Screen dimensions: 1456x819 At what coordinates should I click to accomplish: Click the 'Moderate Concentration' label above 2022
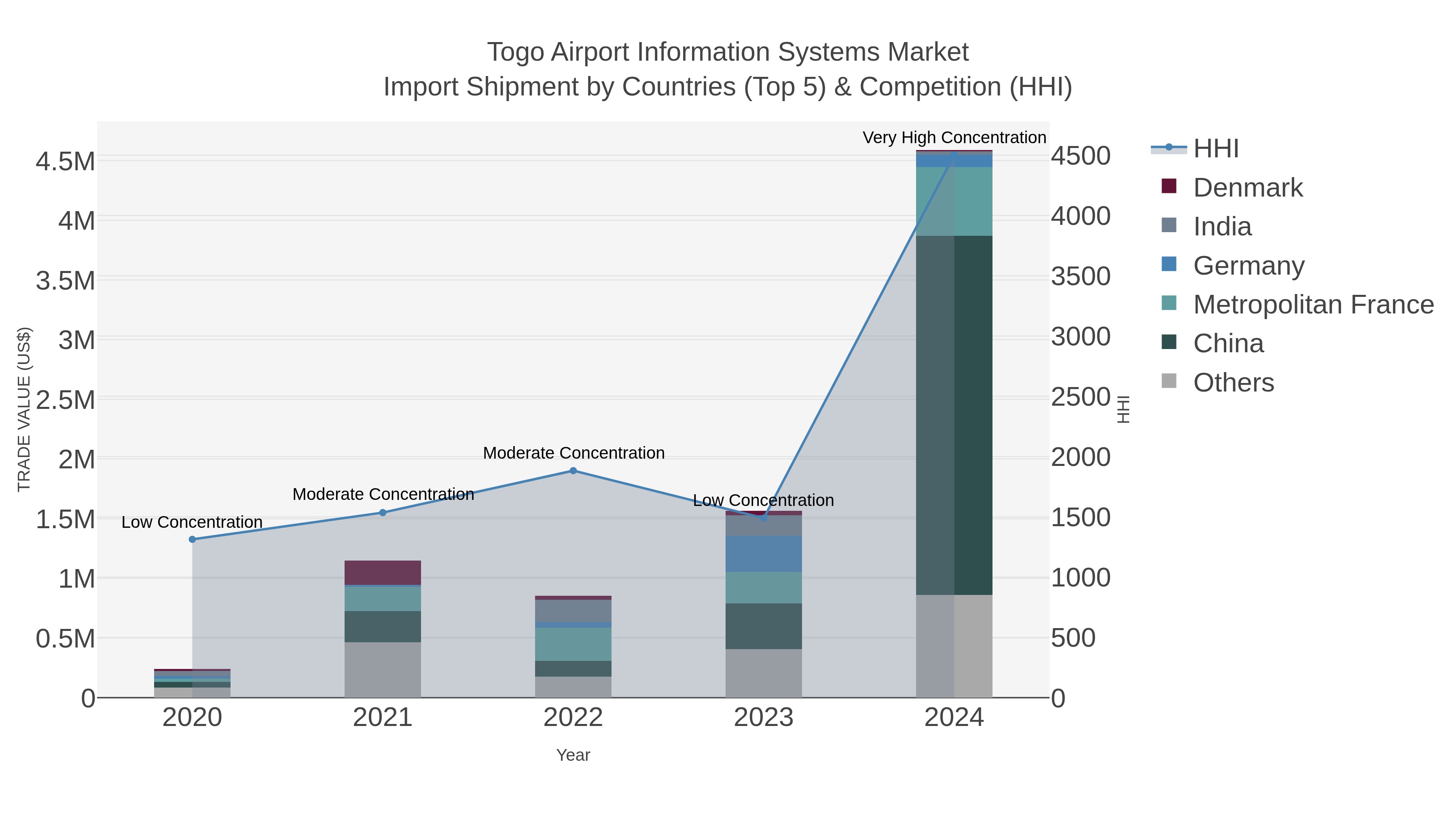pyautogui.click(x=574, y=453)
